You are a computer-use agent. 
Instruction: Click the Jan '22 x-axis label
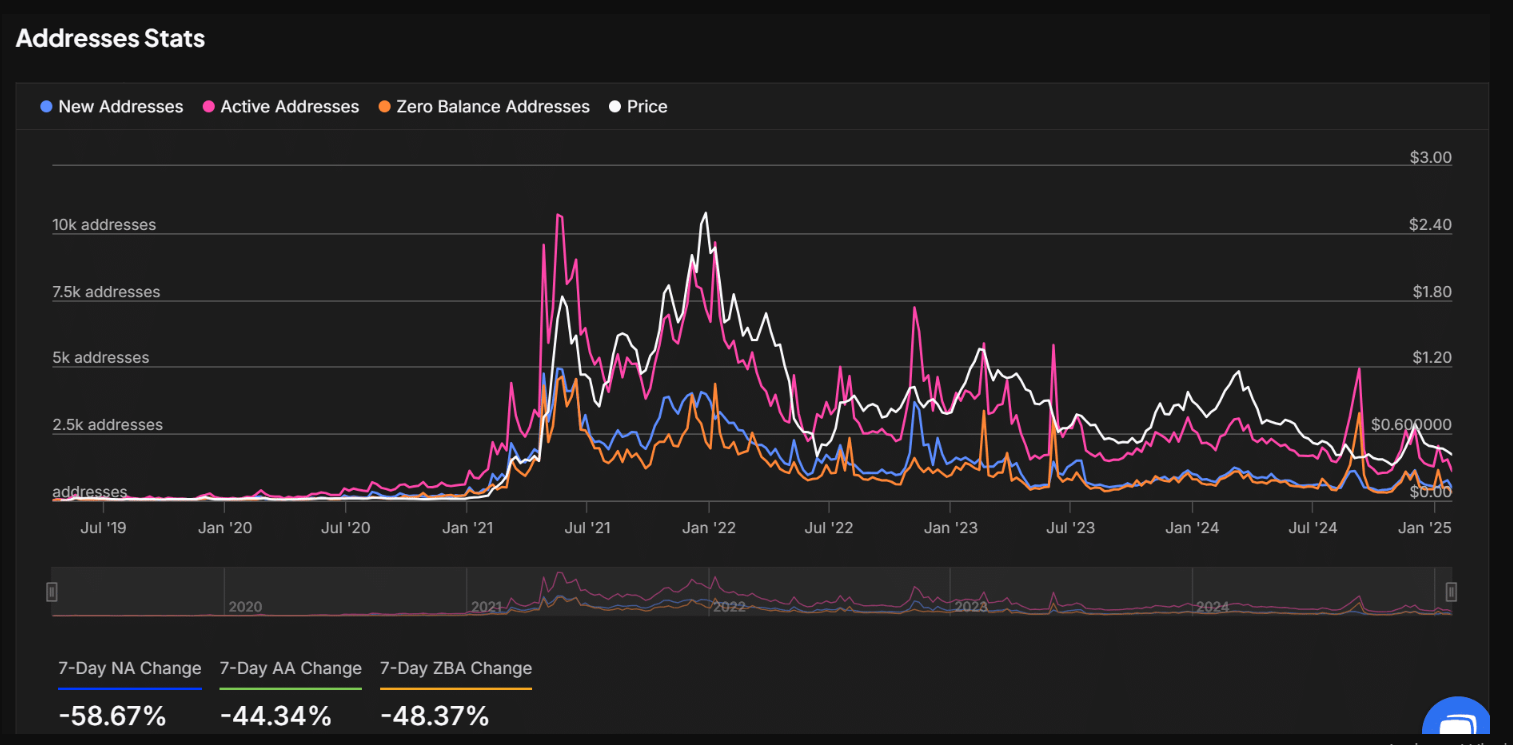pyautogui.click(x=708, y=528)
